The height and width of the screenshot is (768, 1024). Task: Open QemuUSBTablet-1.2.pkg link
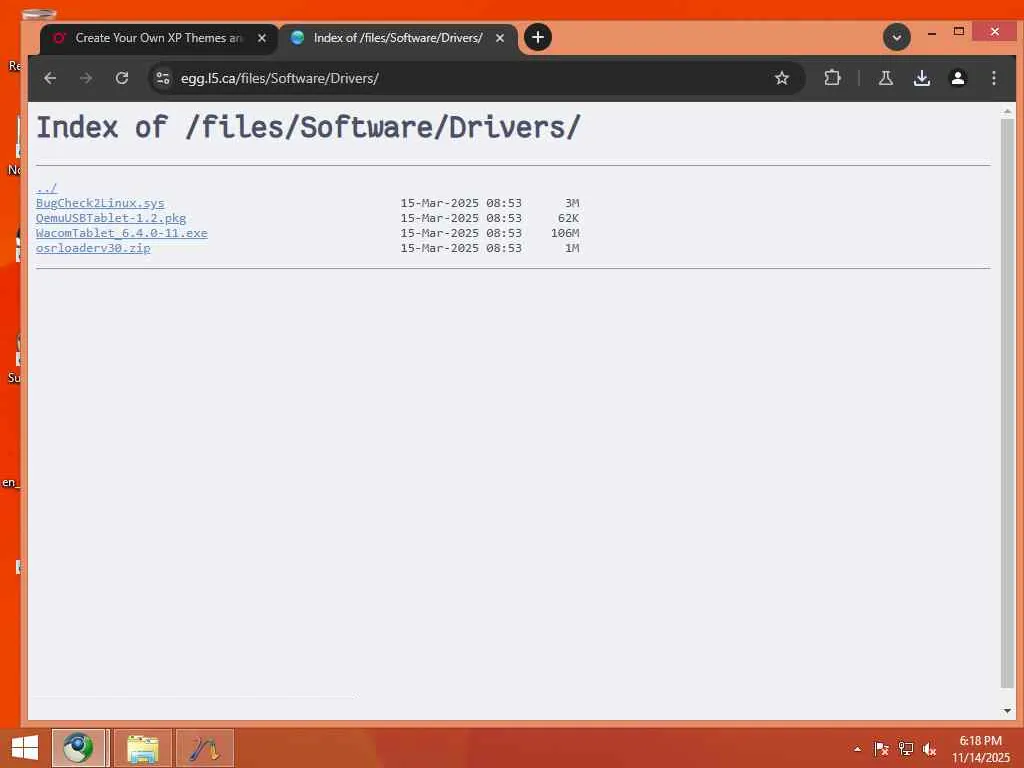[111, 218]
